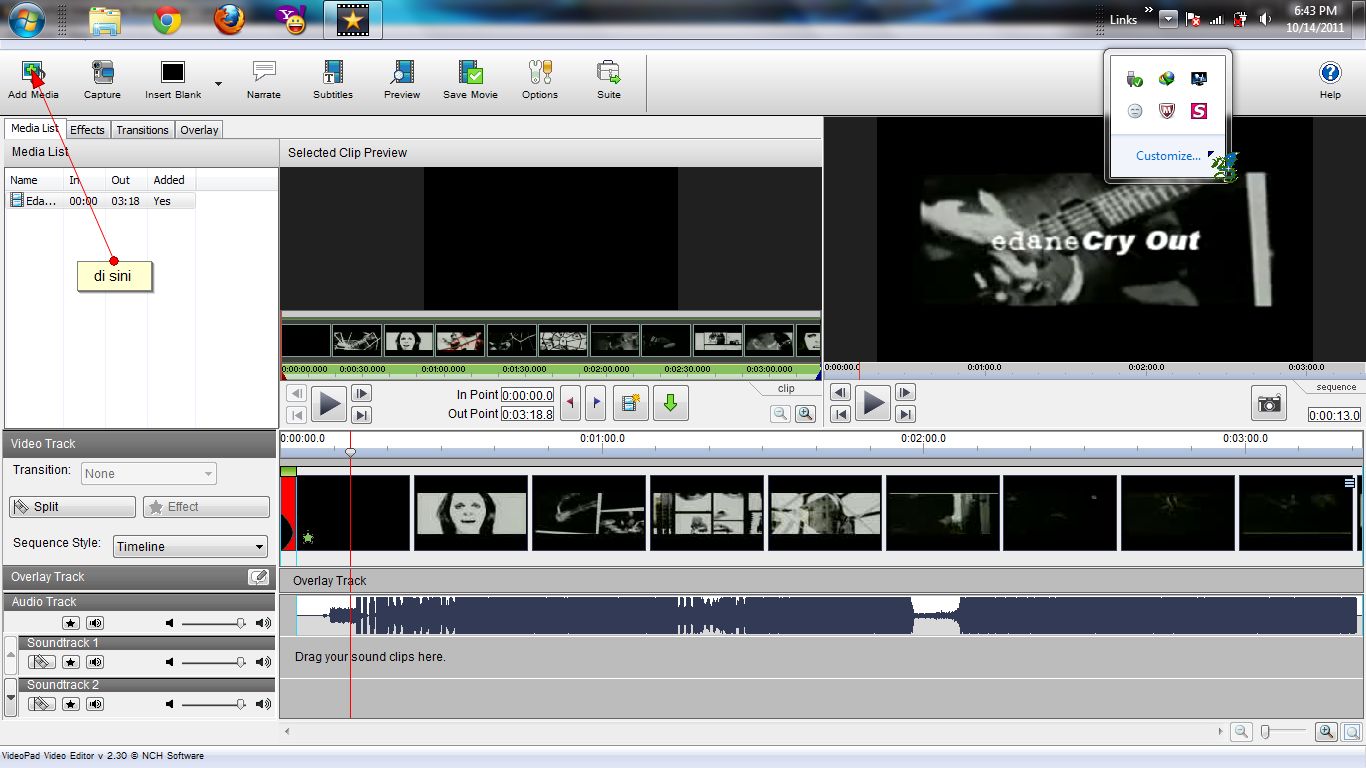Open the Transitions tab
The width and height of the screenshot is (1366, 768).
142,130
